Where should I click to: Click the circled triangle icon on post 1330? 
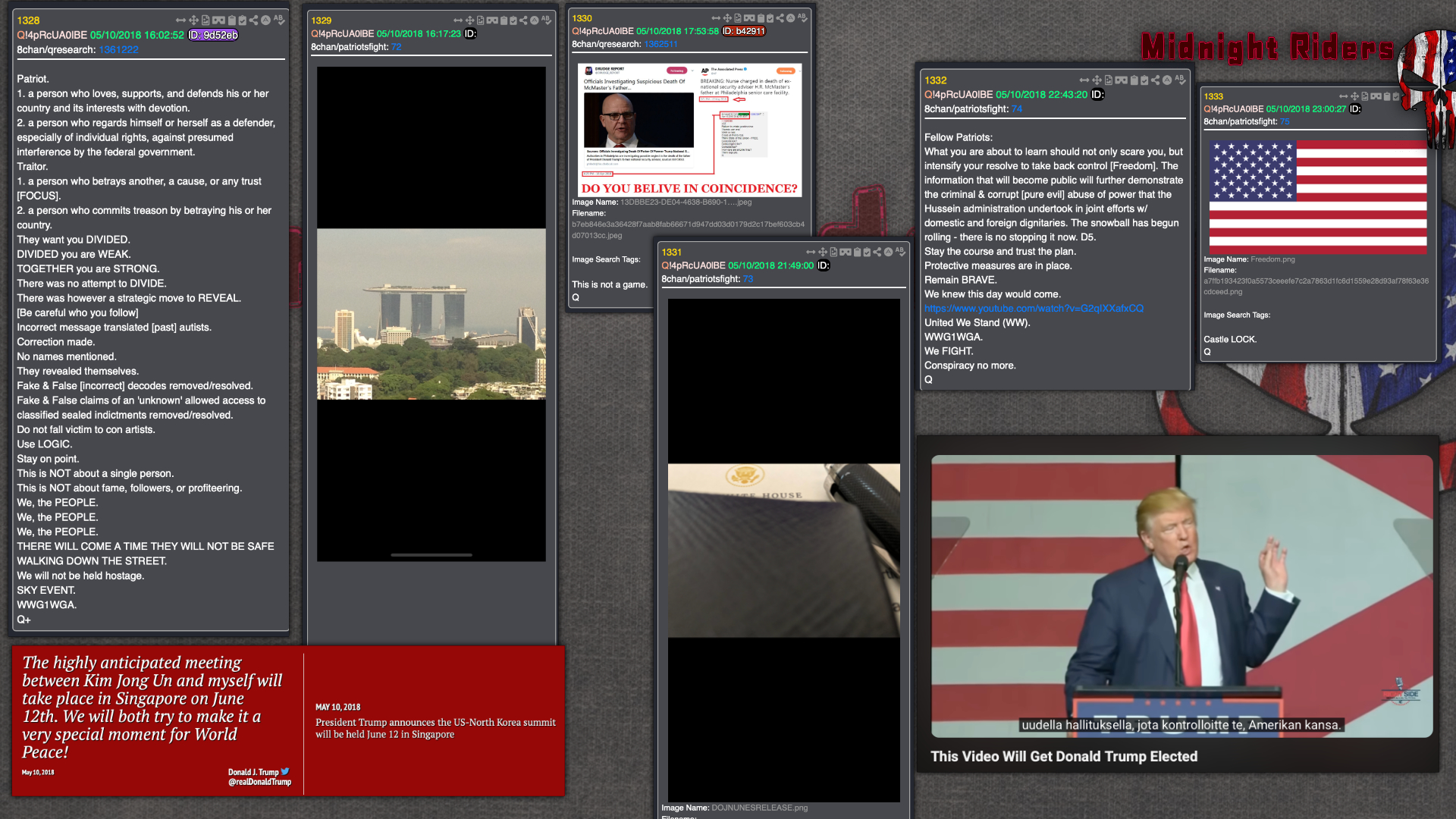click(790, 18)
